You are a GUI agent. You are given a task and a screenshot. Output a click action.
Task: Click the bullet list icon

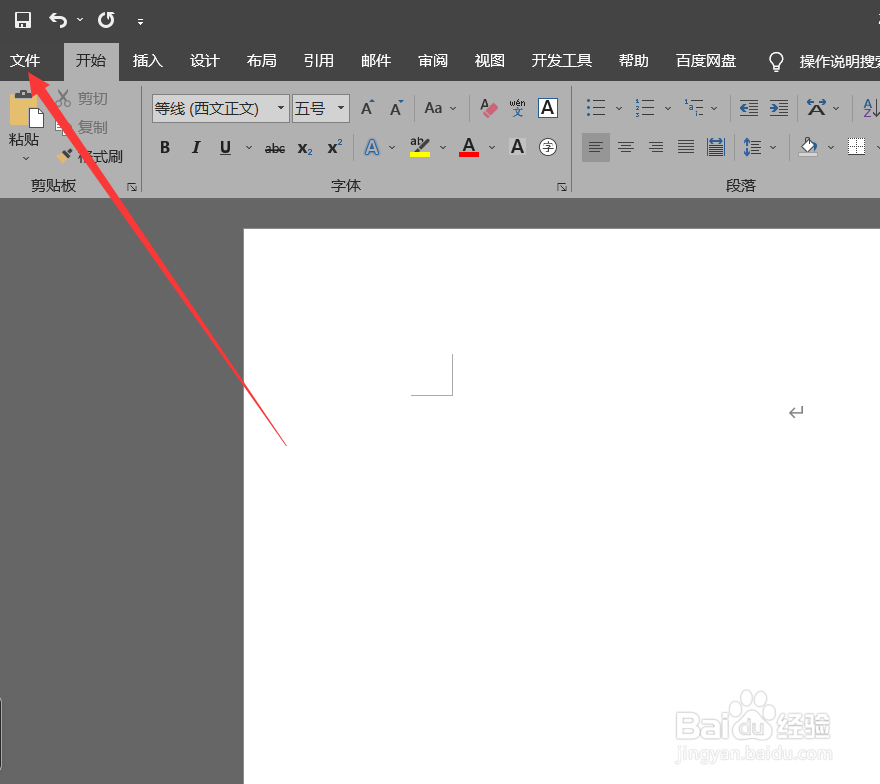[595, 108]
